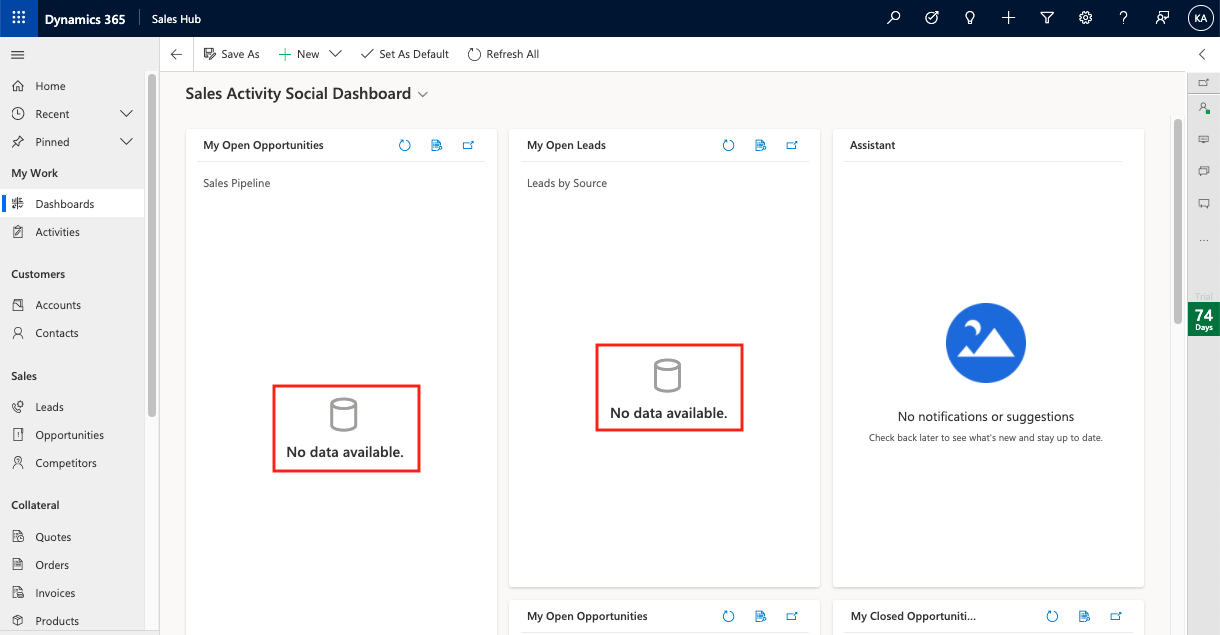Click the Save As button
The width and height of the screenshot is (1220, 635).
[231, 54]
